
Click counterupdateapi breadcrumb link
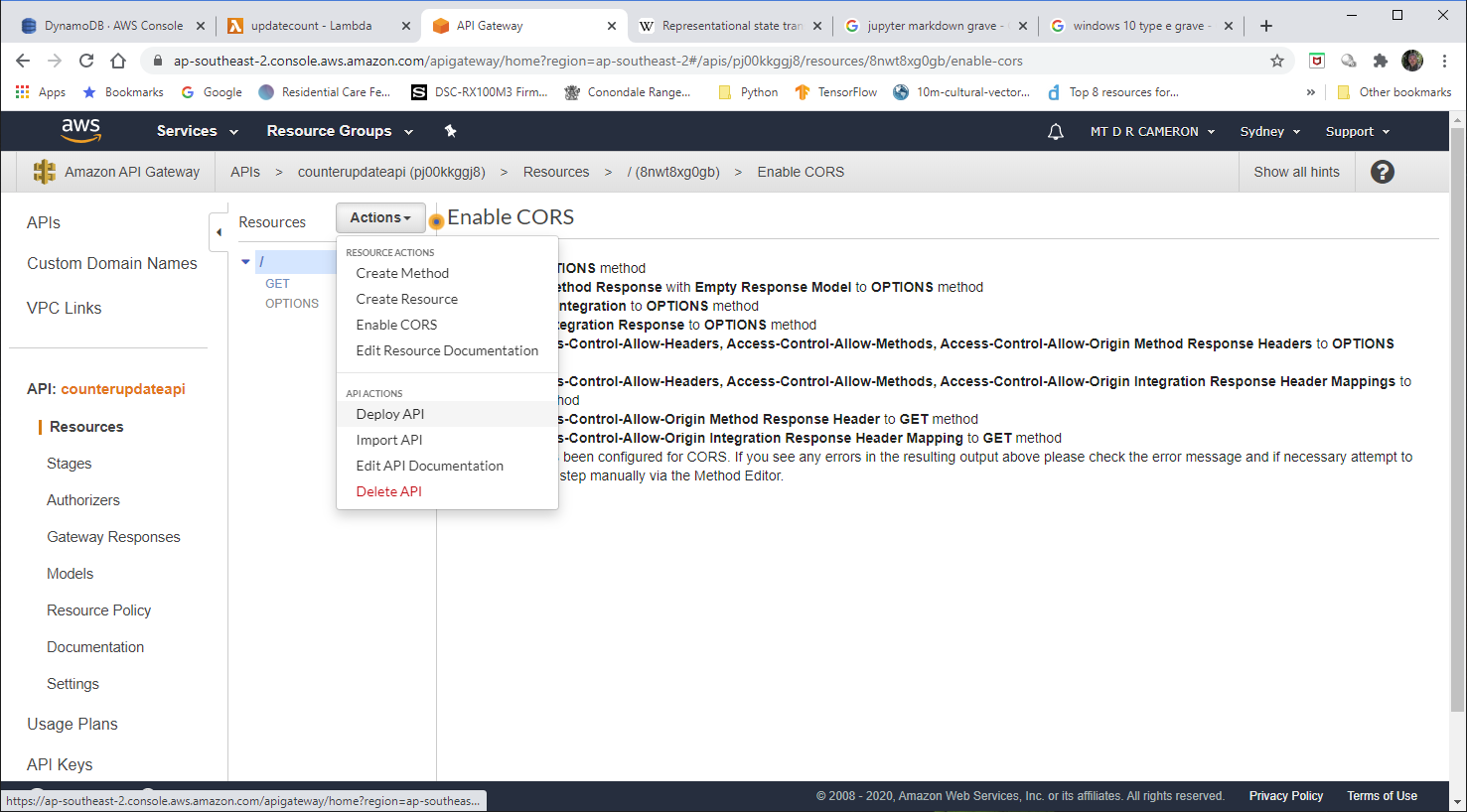pos(391,172)
